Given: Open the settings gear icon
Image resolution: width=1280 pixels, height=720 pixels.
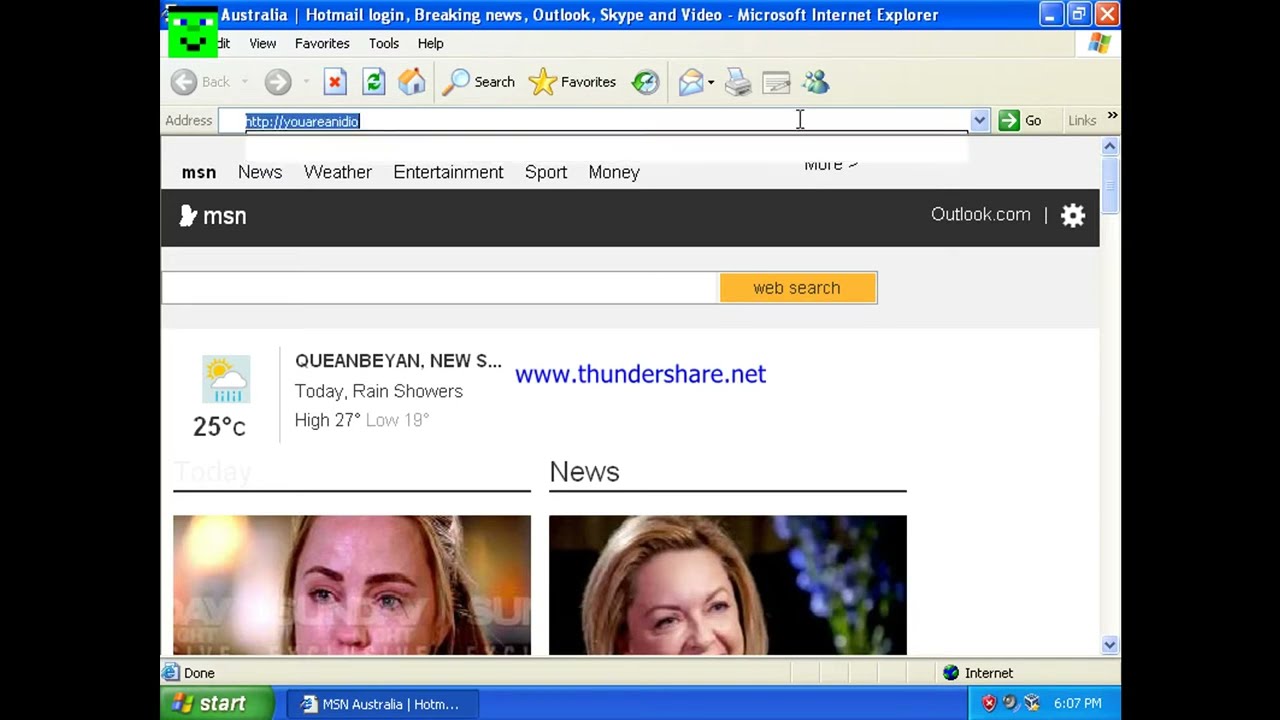Looking at the screenshot, I should click(x=1073, y=215).
